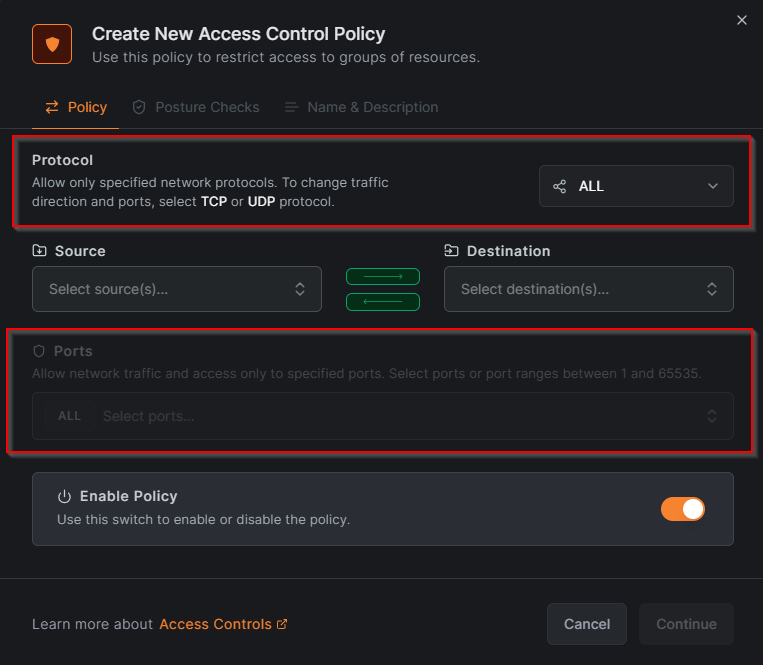Click the Select ports input field
The image size is (763, 665).
(x=400, y=416)
